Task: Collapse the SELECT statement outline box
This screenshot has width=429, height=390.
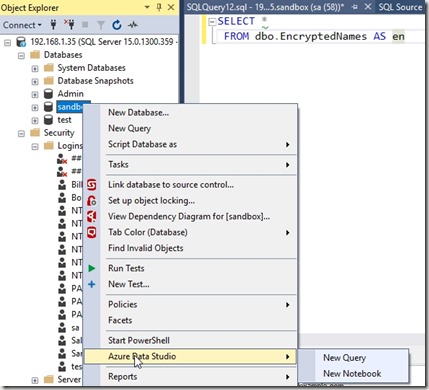Action: pos(212,22)
